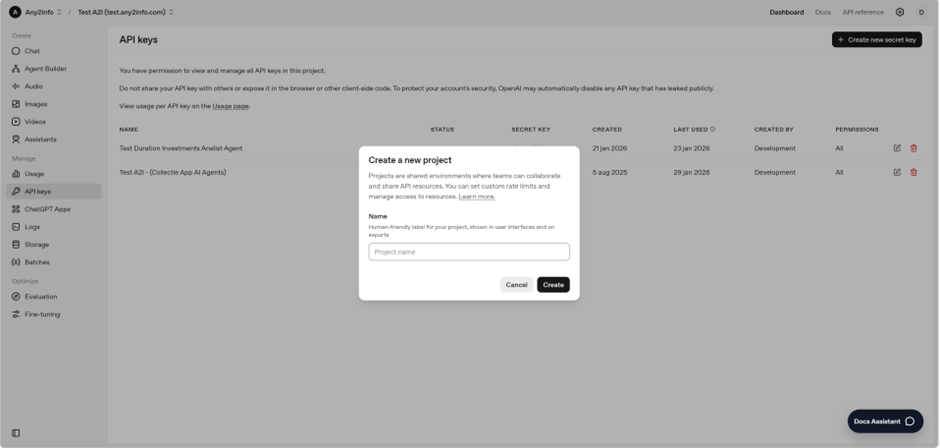Edit the Test A2I Collectie App key
The image size is (940, 448).
click(897, 172)
